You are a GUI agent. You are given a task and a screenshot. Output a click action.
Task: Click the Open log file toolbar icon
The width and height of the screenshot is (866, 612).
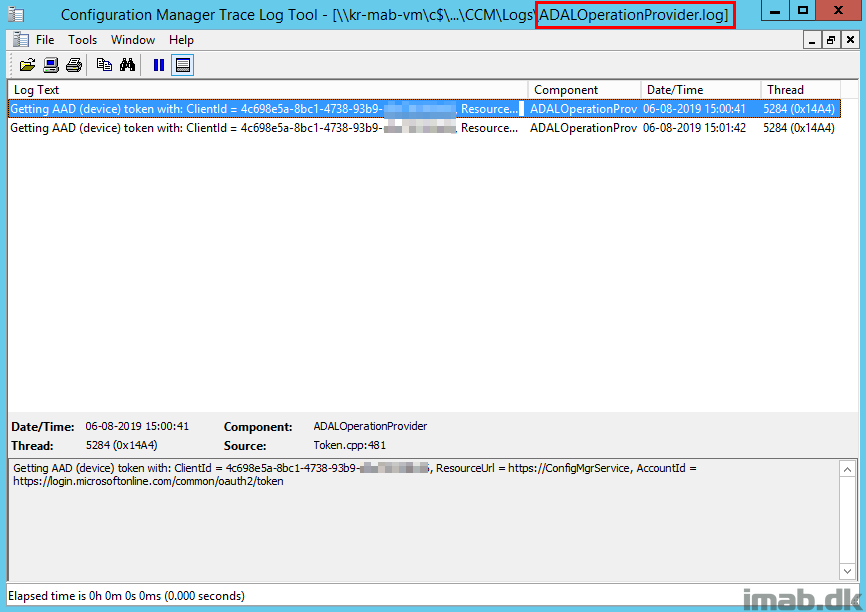pos(27,65)
